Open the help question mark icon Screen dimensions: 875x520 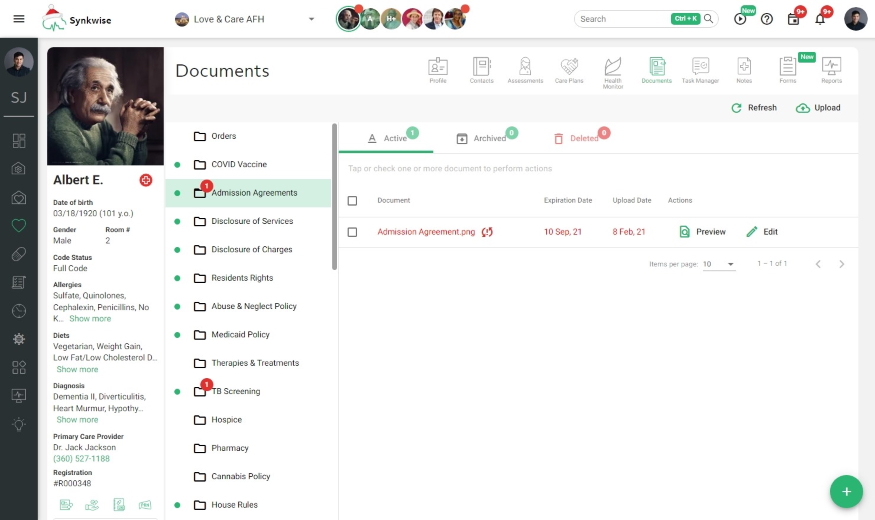(767, 19)
